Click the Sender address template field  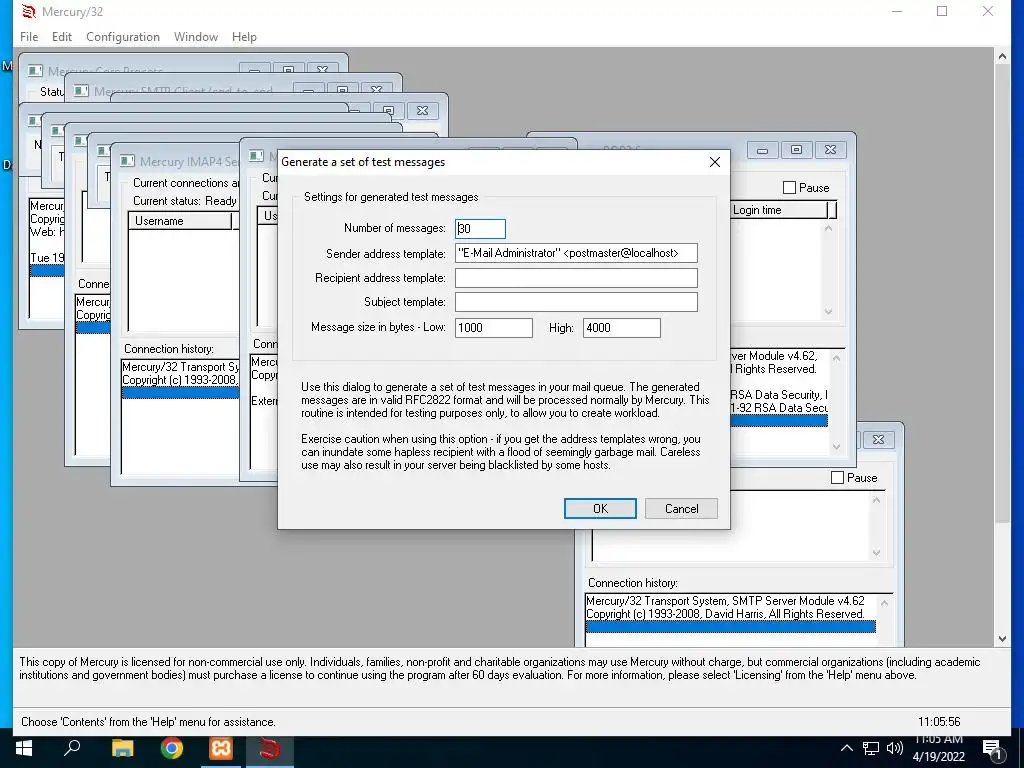tap(576, 253)
